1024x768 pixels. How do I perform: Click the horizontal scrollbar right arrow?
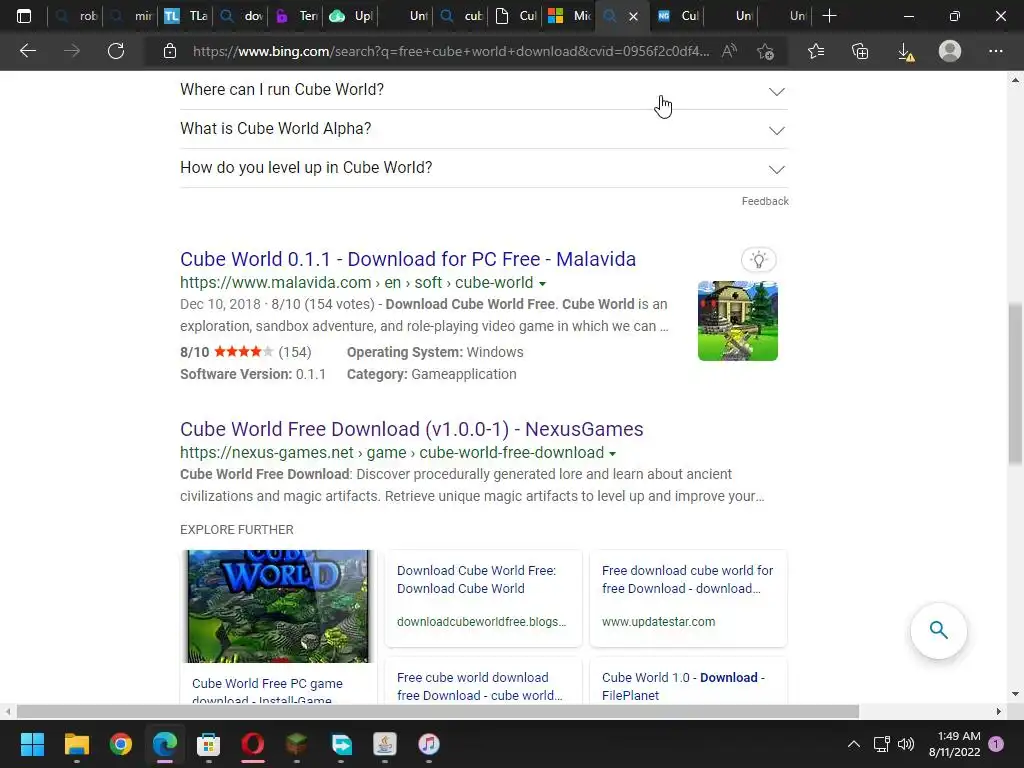[x=999, y=711]
